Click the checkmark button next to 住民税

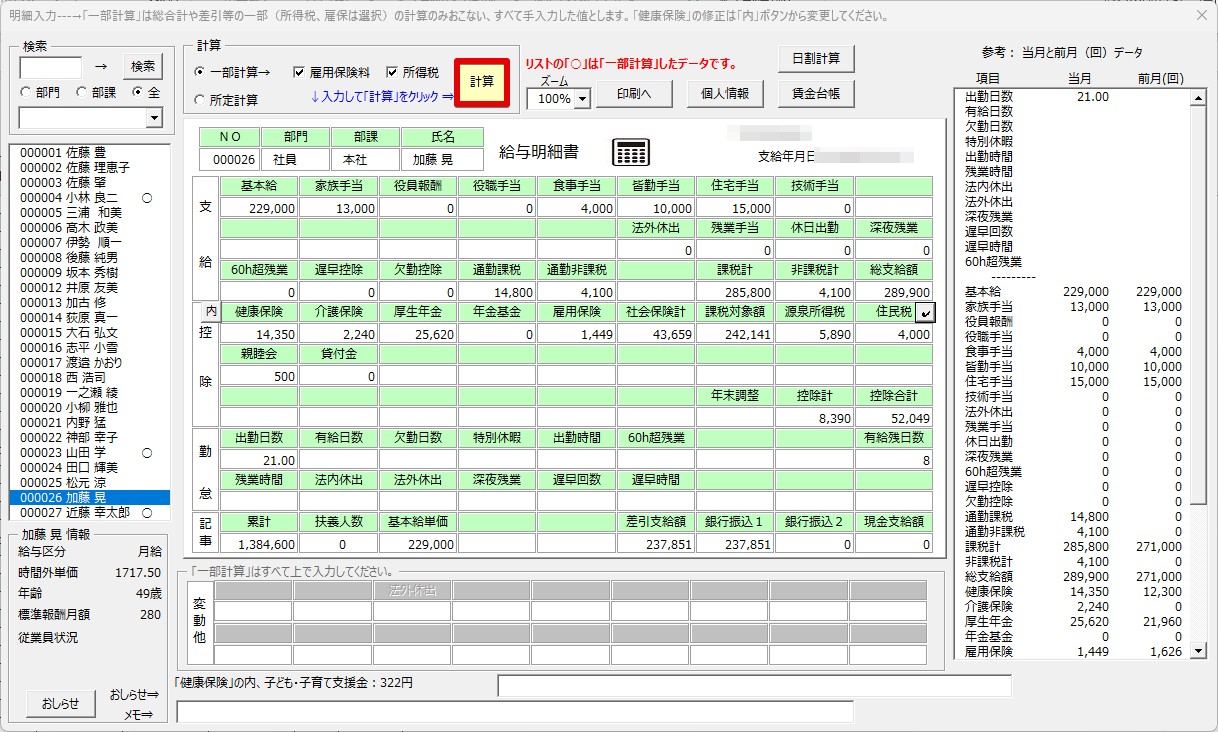coord(924,312)
